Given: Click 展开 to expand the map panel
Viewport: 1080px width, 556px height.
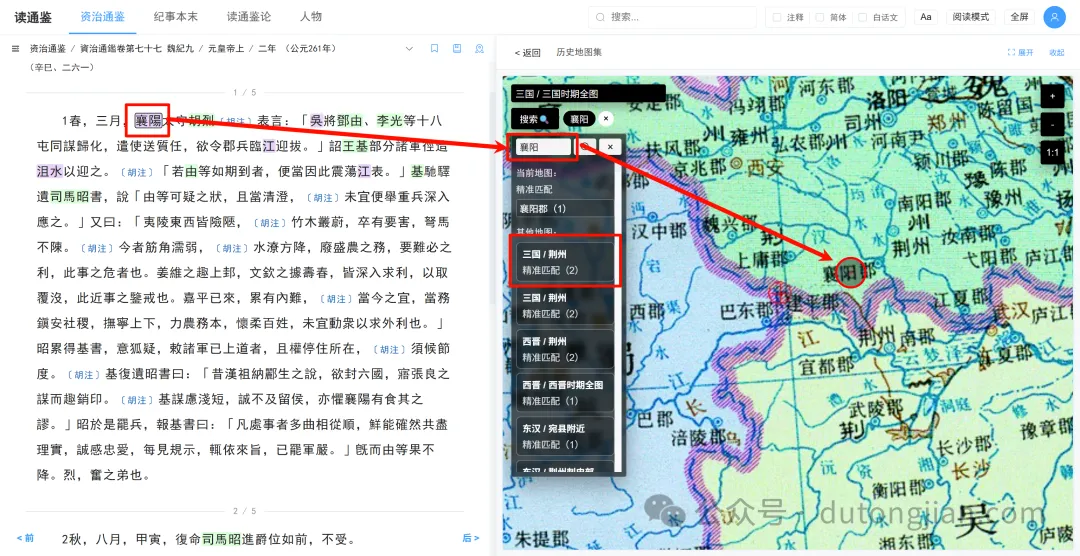Looking at the screenshot, I should [1021, 52].
